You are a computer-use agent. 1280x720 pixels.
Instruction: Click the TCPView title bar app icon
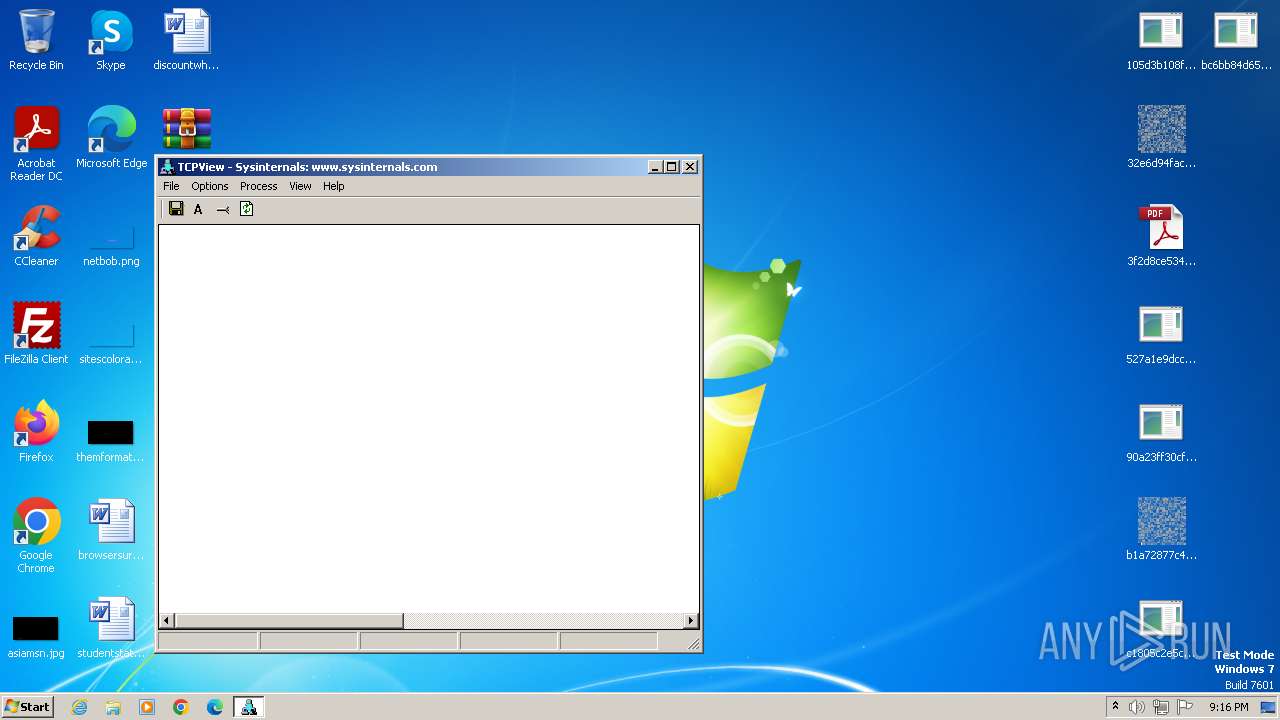click(x=168, y=167)
